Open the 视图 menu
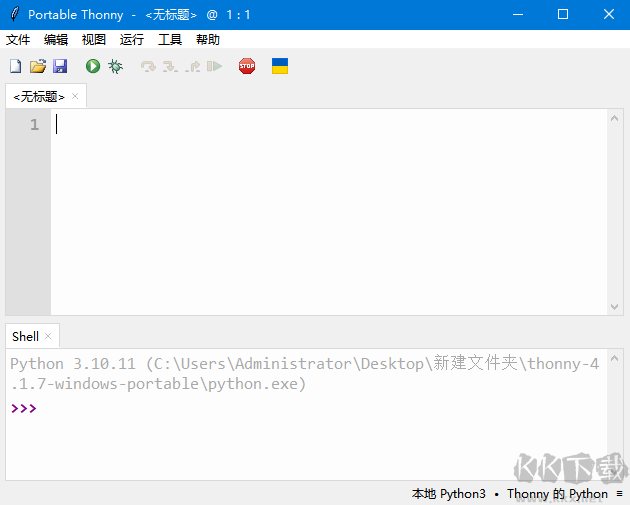630x505 pixels. pyautogui.click(x=94, y=39)
